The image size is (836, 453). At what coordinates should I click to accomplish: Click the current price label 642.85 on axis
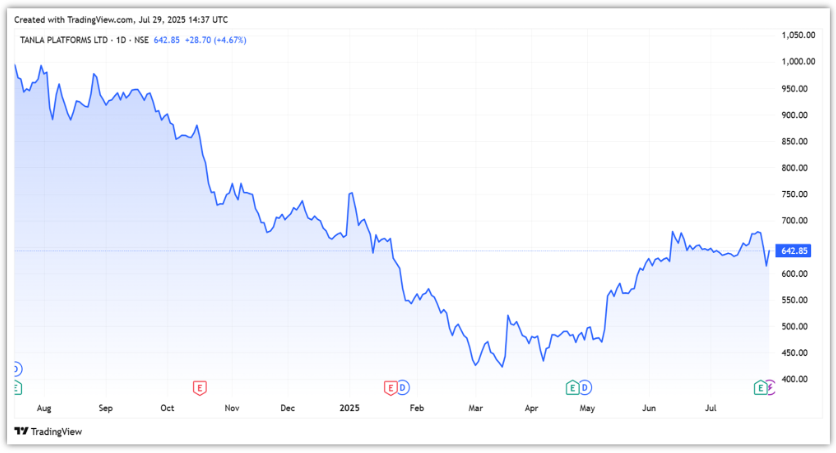pyautogui.click(x=794, y=251)
